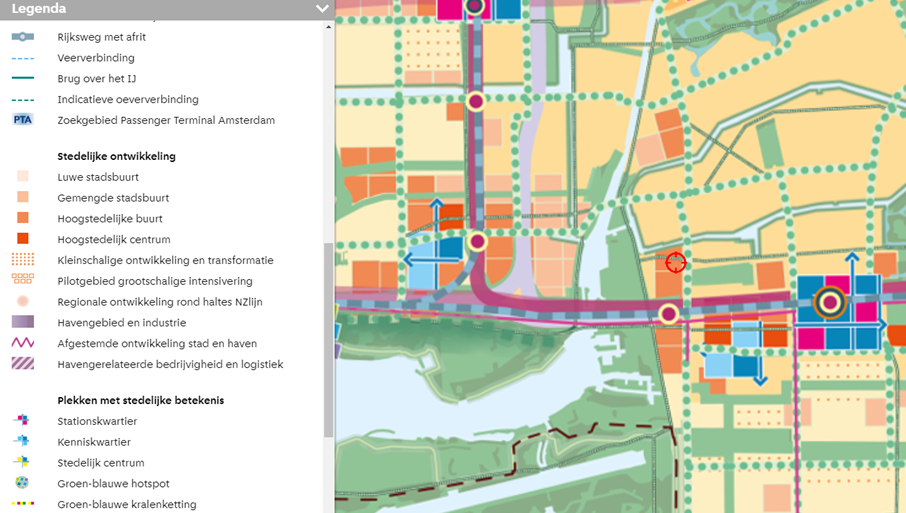Click the Groen-blauwe kralenketting dotted icon

tap(23, 503)
